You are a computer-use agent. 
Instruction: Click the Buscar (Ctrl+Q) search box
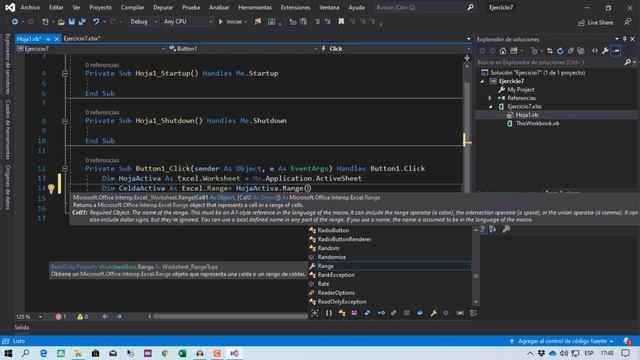424,8
